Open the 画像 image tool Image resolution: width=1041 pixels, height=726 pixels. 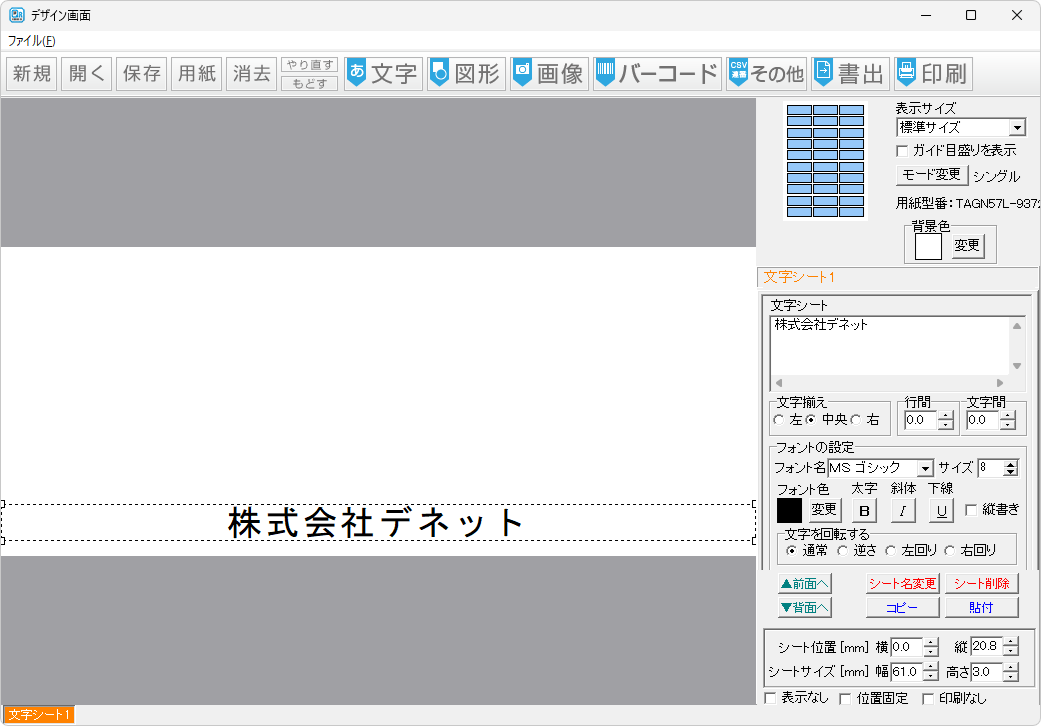pyautogui.click(x=549, y=73)
